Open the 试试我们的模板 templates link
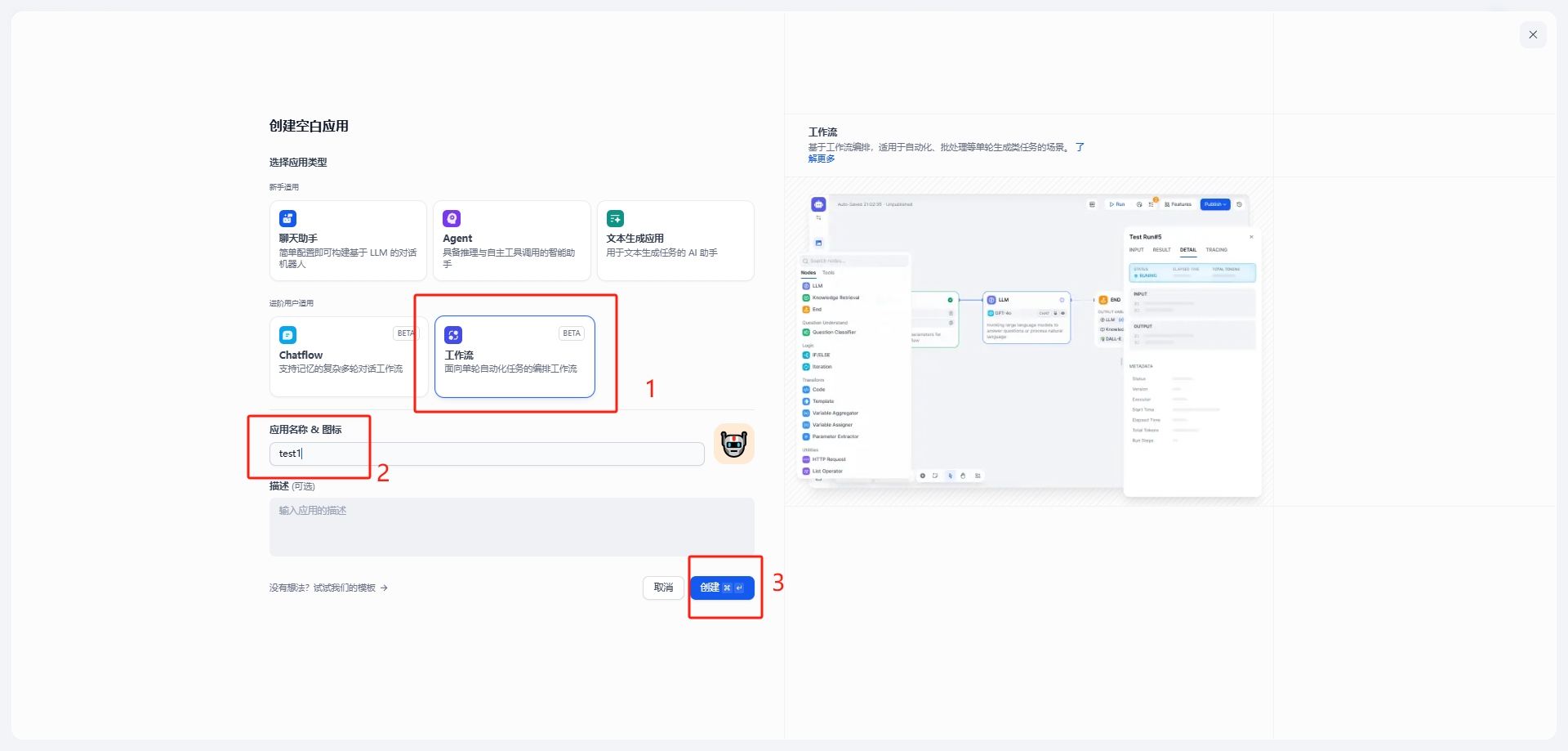1568x751 pixels. [x=344, y=588]
